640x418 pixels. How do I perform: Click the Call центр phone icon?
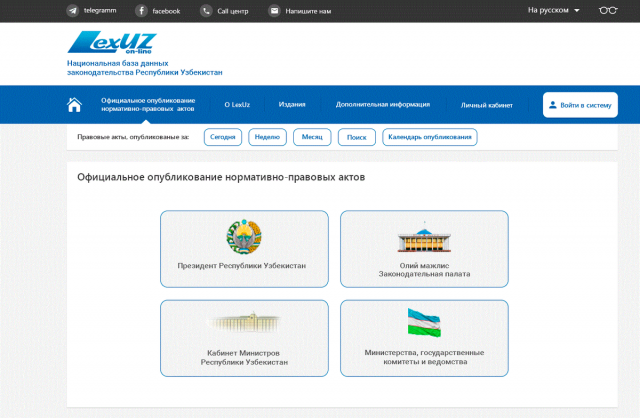click(206, 11)
